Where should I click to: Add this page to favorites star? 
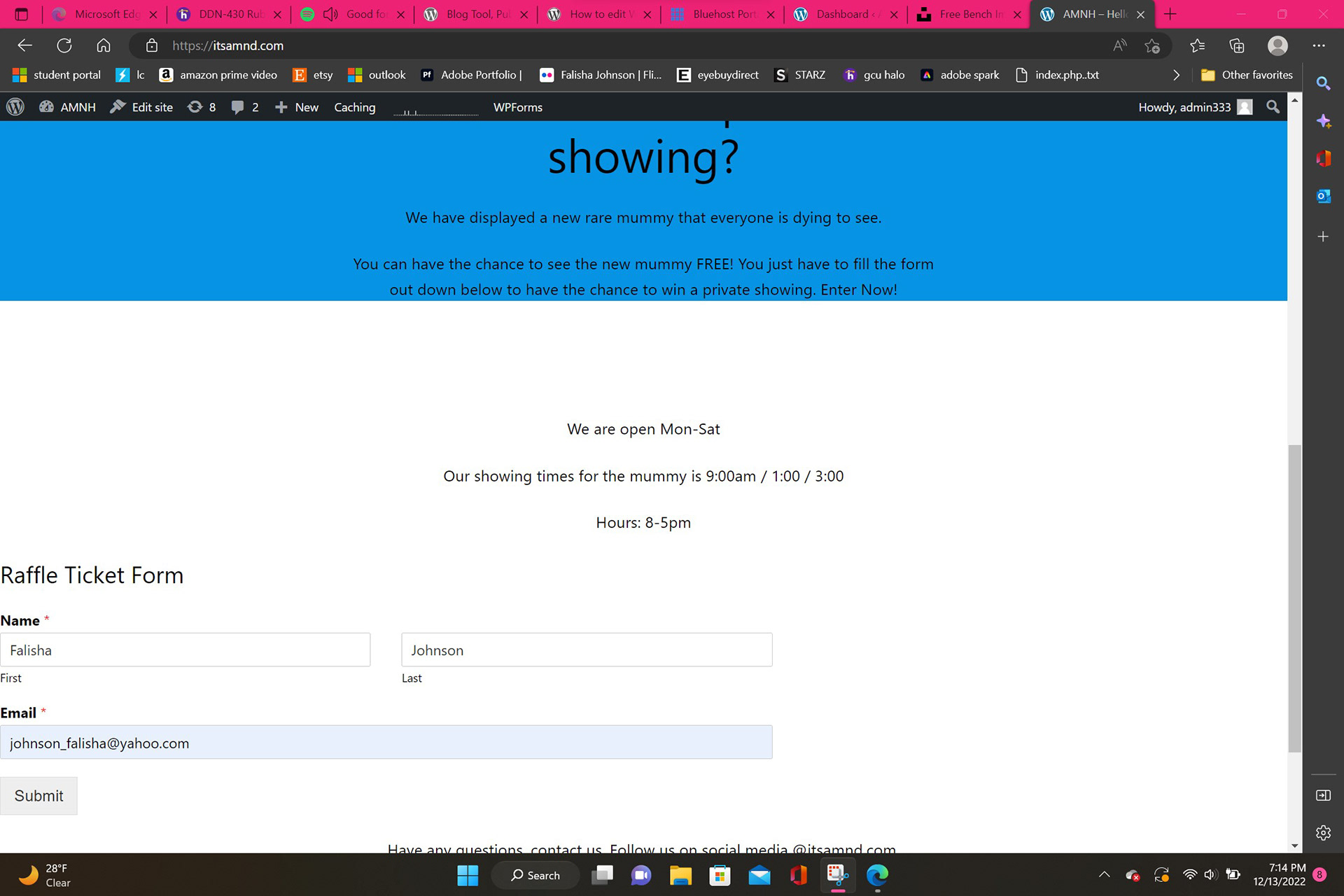point(1152,45)
